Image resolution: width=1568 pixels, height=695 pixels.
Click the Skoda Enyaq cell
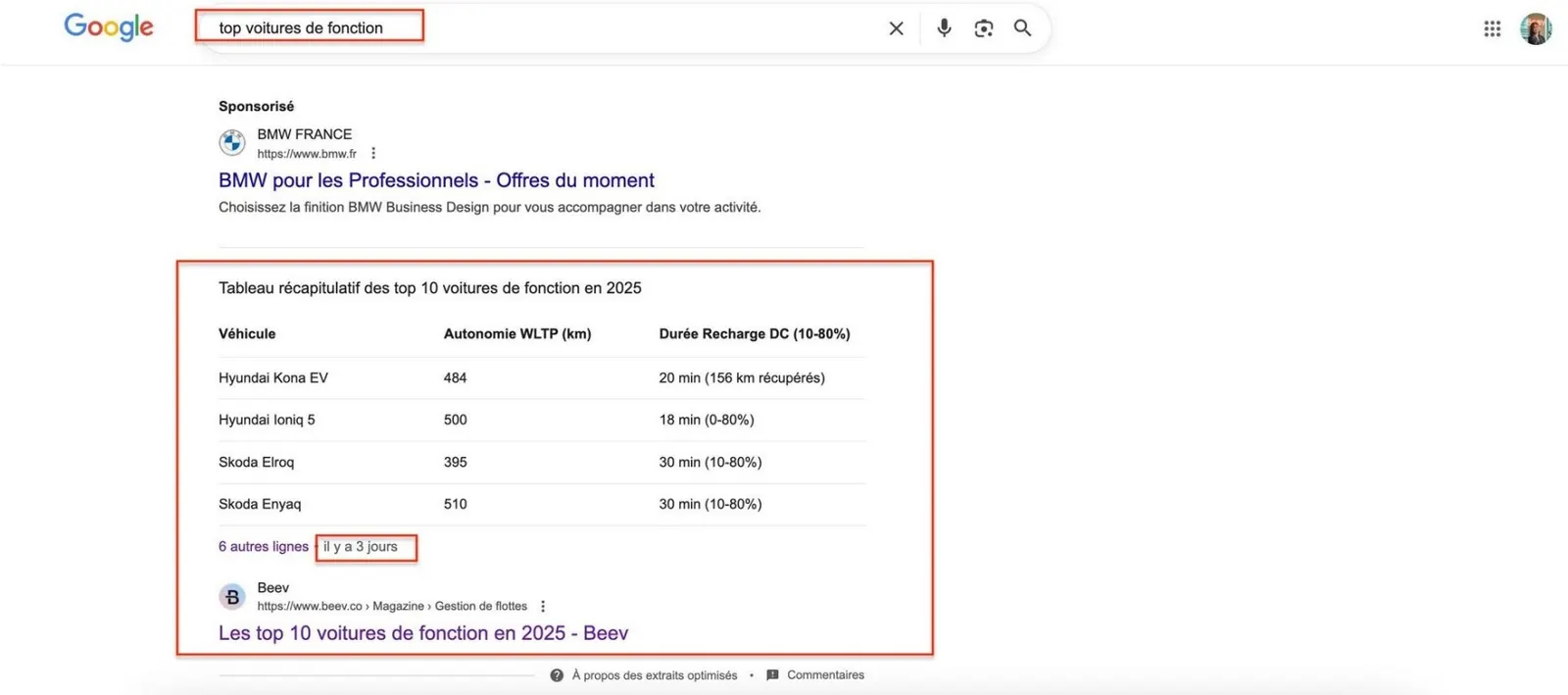click(260, 505)
